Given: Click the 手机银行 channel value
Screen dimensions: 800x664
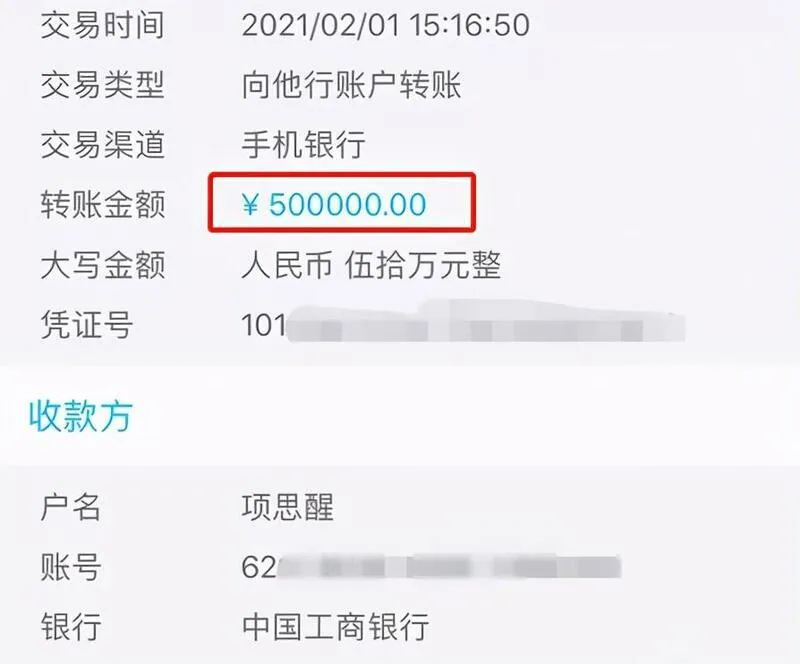Looking at the screenshot, I should coord(304,144).
